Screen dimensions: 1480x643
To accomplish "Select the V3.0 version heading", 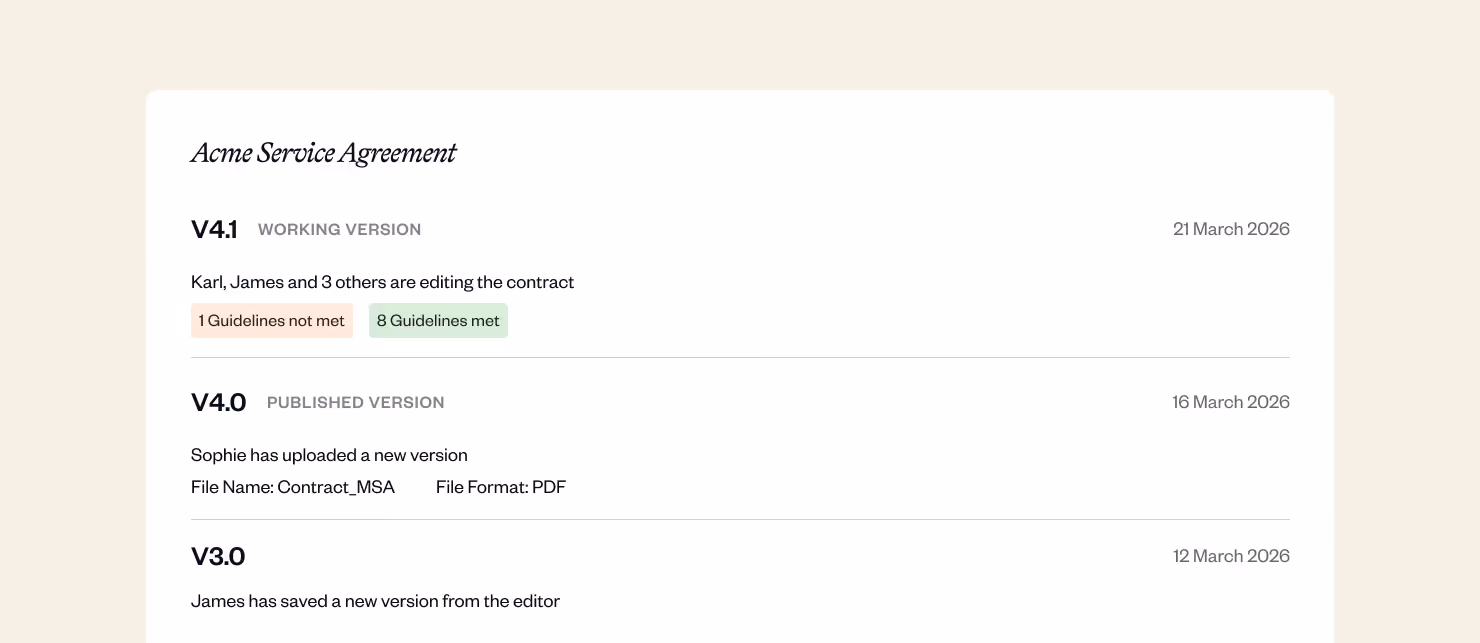I will [x=218, y=556].
